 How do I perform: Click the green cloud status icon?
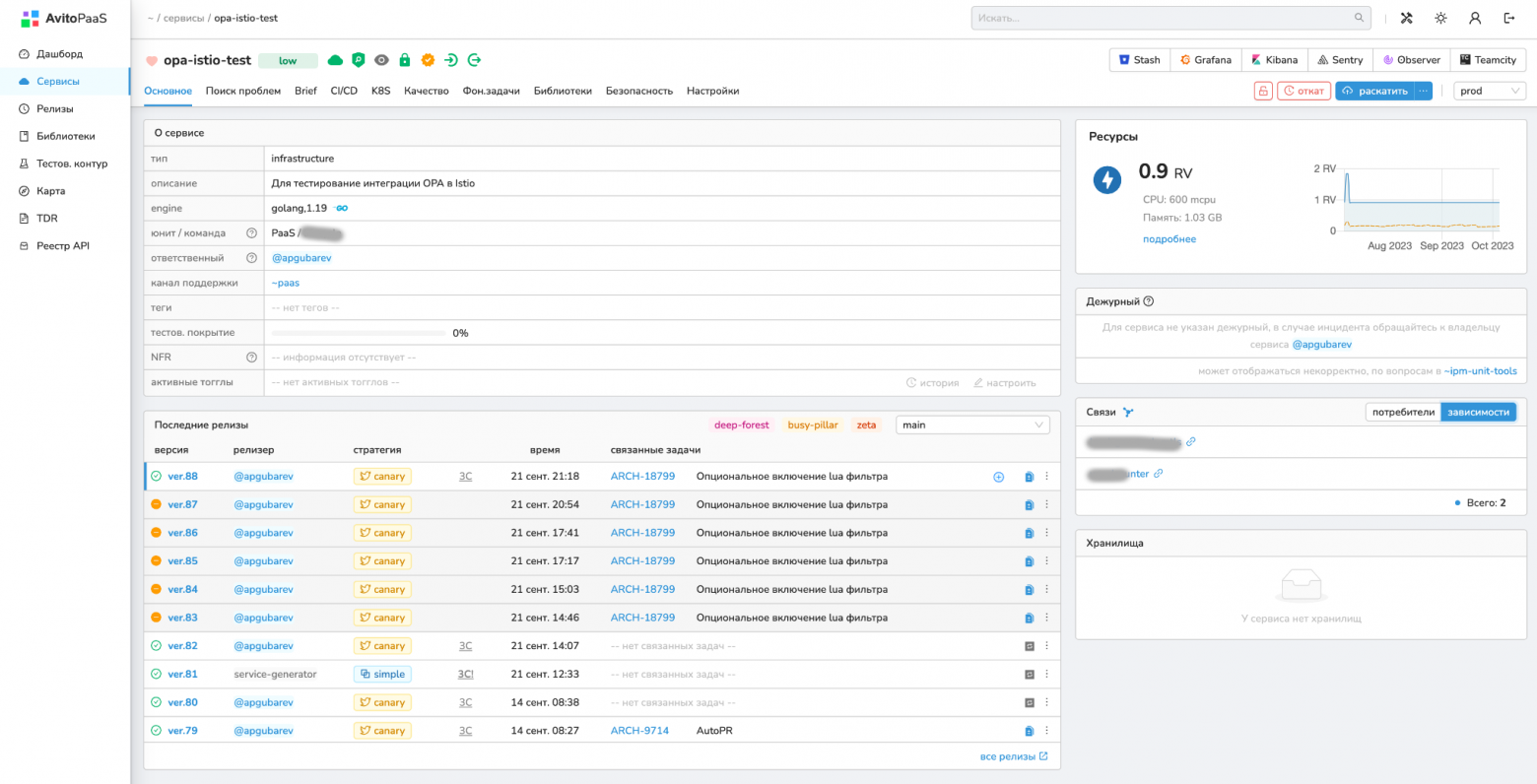[335, 60]
